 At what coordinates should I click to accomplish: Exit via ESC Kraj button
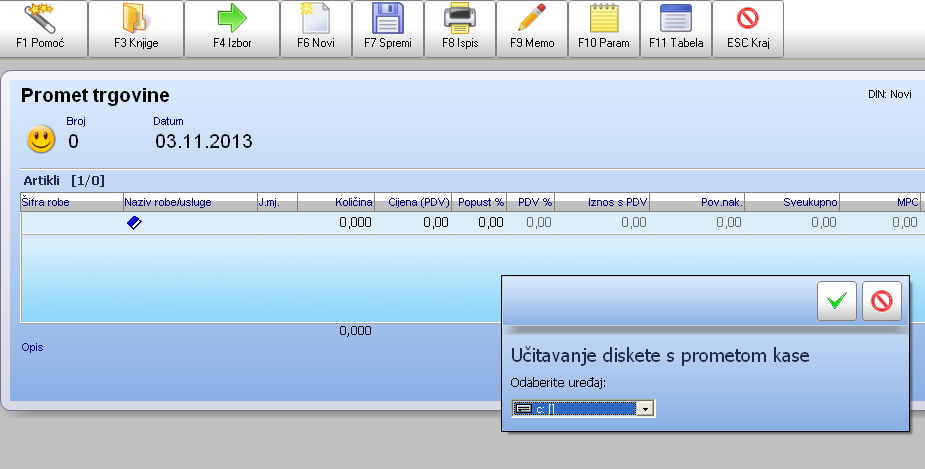(748, 28)
